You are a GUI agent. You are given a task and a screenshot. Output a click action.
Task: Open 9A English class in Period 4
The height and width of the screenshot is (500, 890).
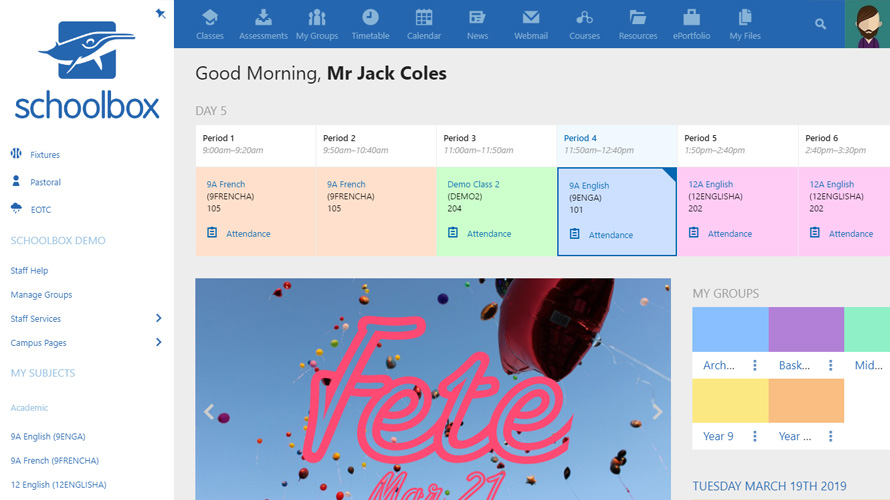point(589,185)
